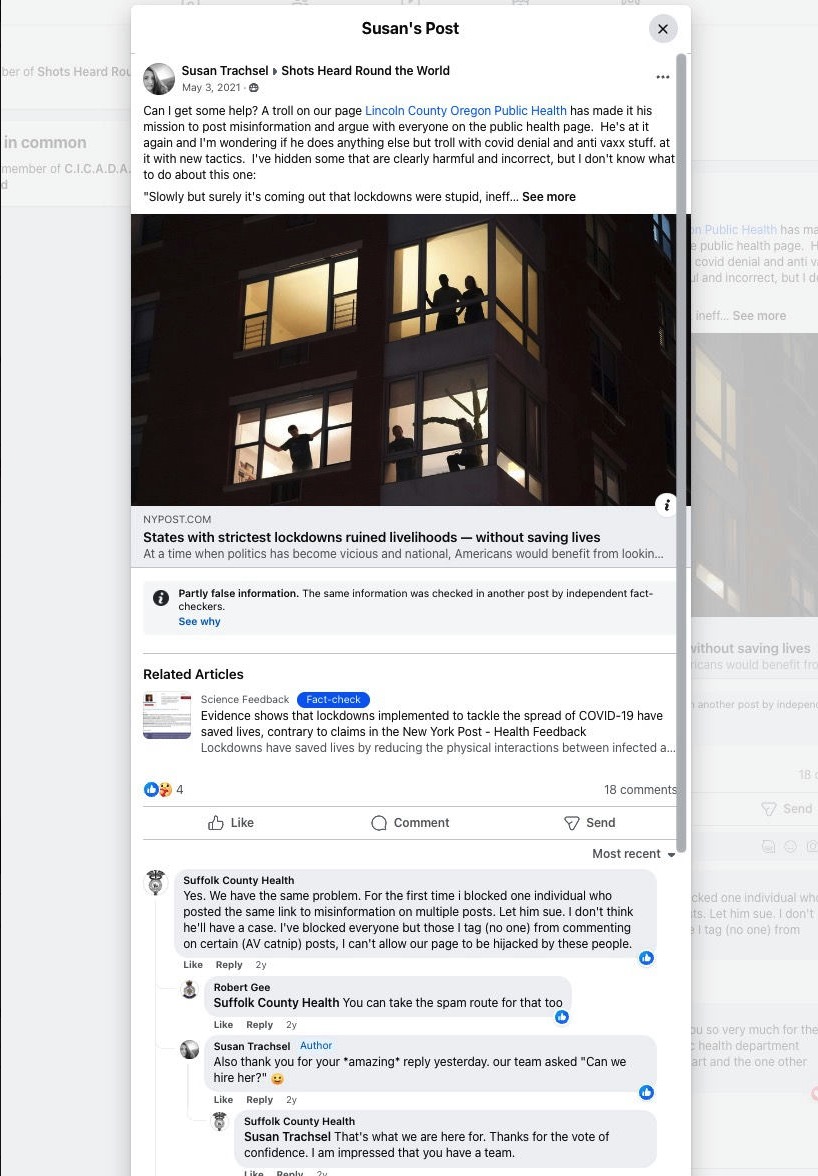Click the globe privacy icon beside the date
The image size is (818, 1176).
[x=253, y=87]
